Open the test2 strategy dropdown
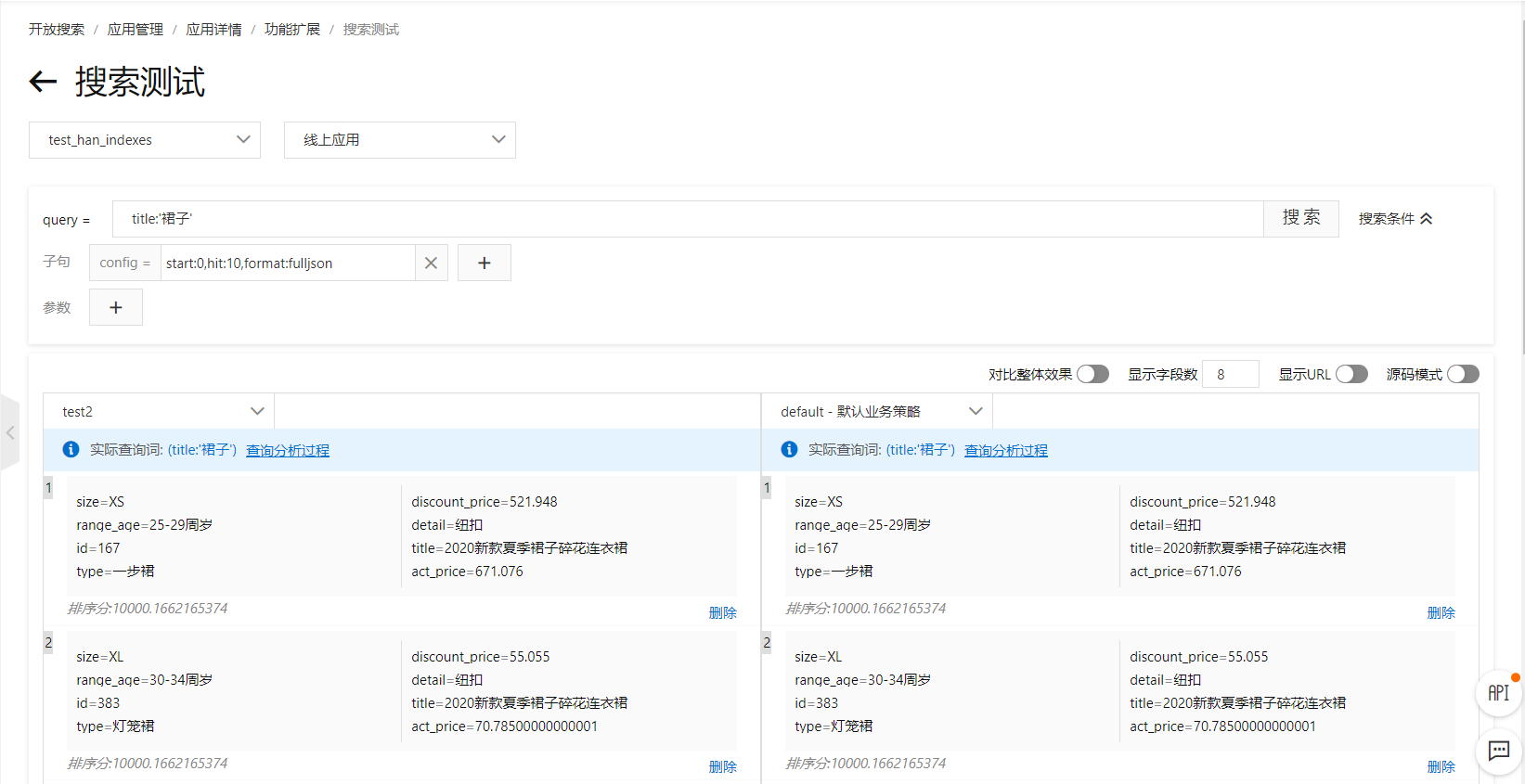The width and height of the screenshot is (1525, 784). (159, 411)
